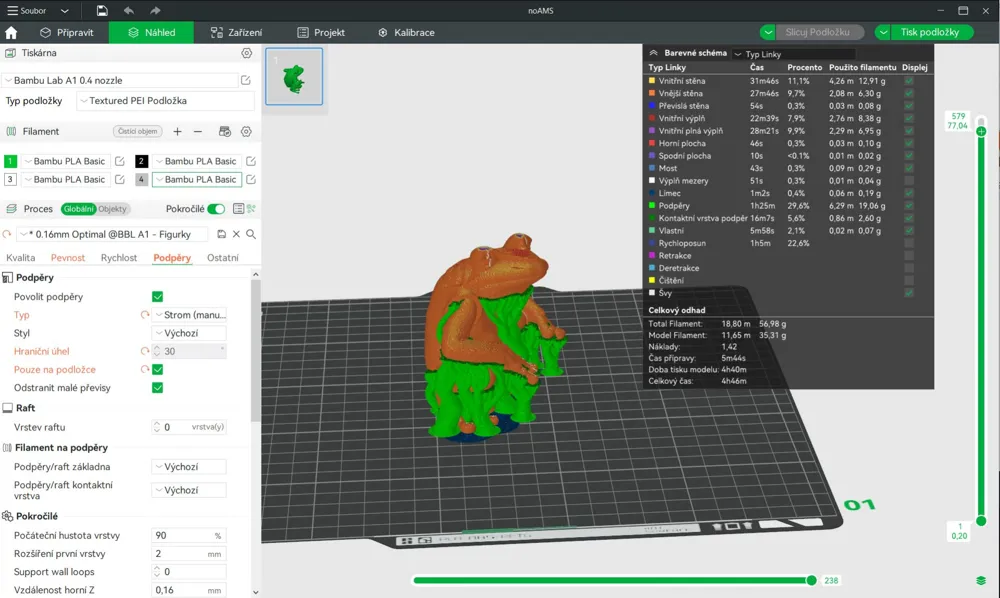Open the Kvalita settings tab

(20, 258)
